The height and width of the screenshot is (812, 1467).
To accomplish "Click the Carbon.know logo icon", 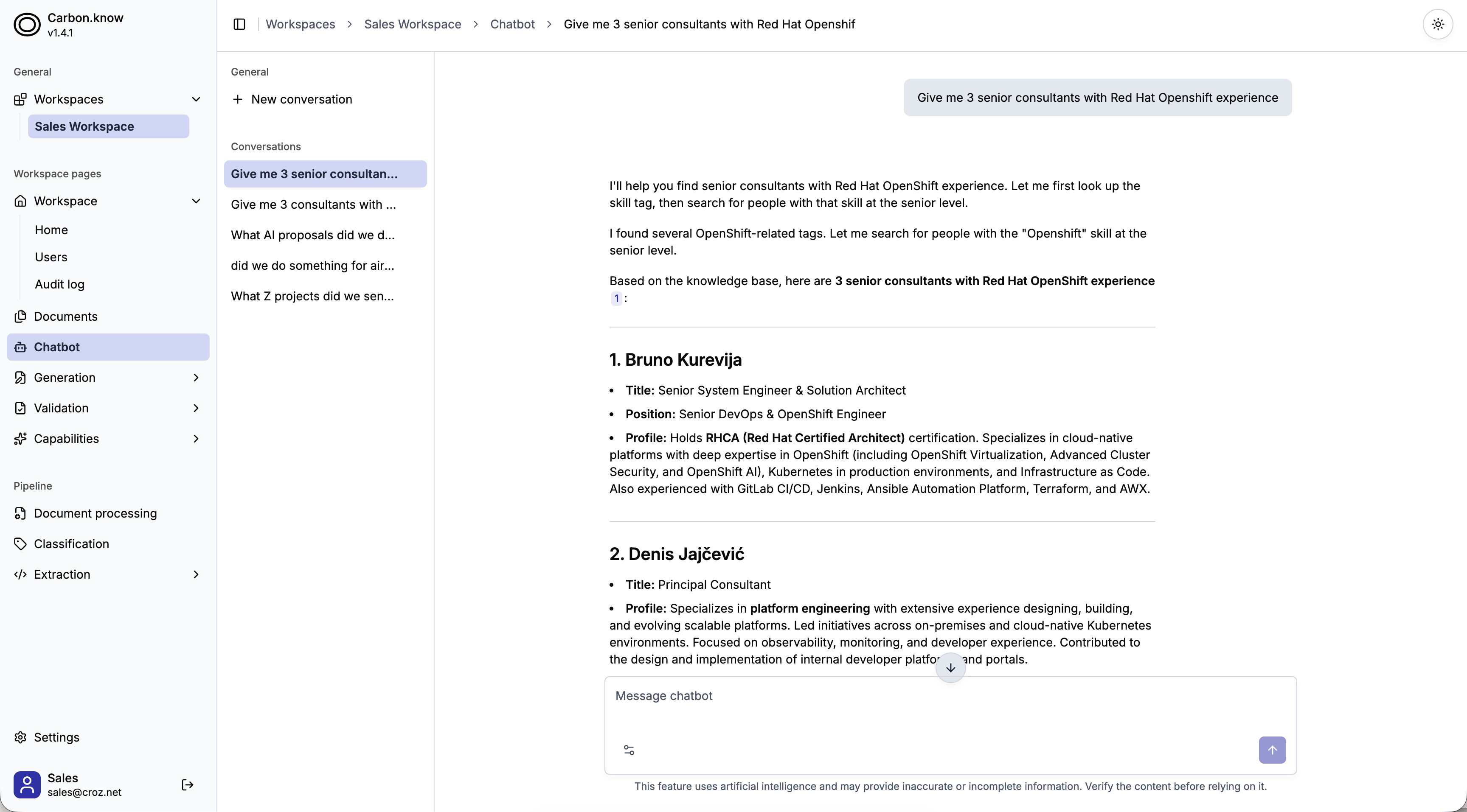I will pyautogui.click(x=27, y=25).
